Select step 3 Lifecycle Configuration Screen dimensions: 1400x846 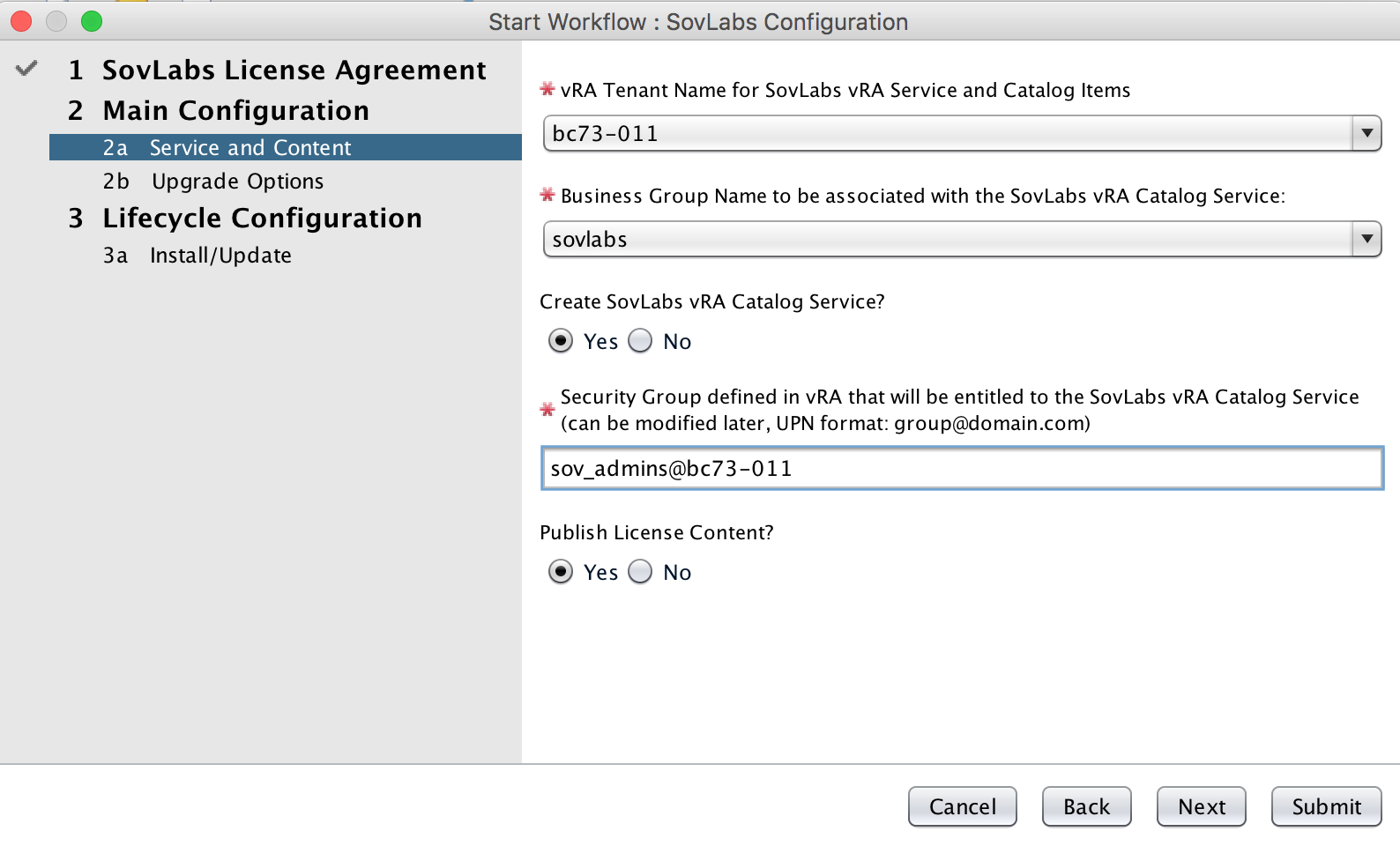click(245, 218)
